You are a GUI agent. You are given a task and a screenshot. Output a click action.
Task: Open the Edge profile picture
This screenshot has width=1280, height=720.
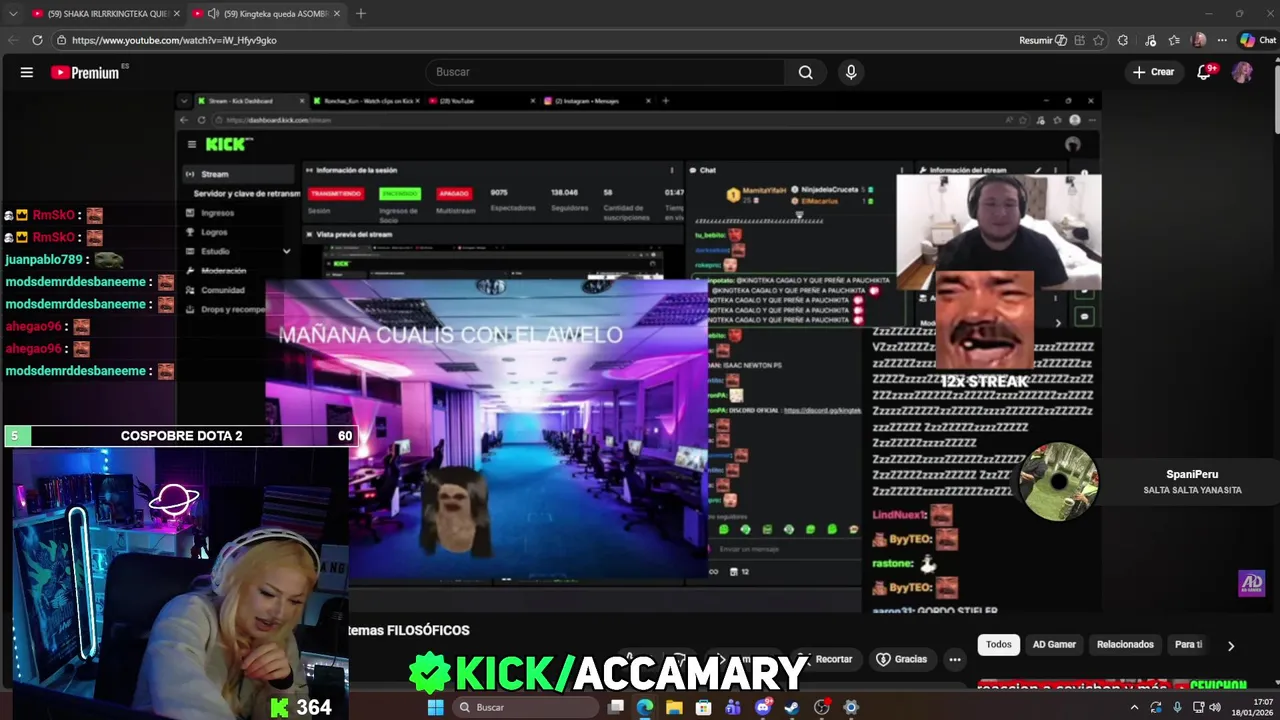1199,40
